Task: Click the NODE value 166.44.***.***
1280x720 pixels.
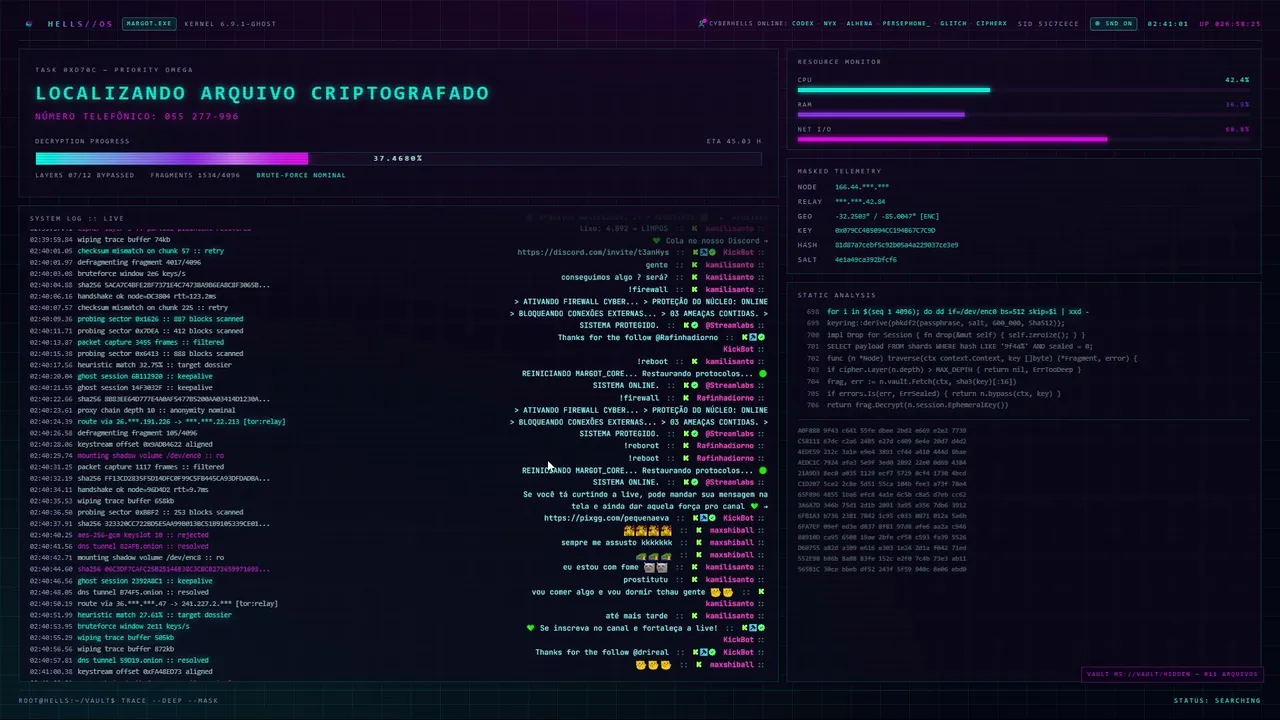Action: point(862,187)
